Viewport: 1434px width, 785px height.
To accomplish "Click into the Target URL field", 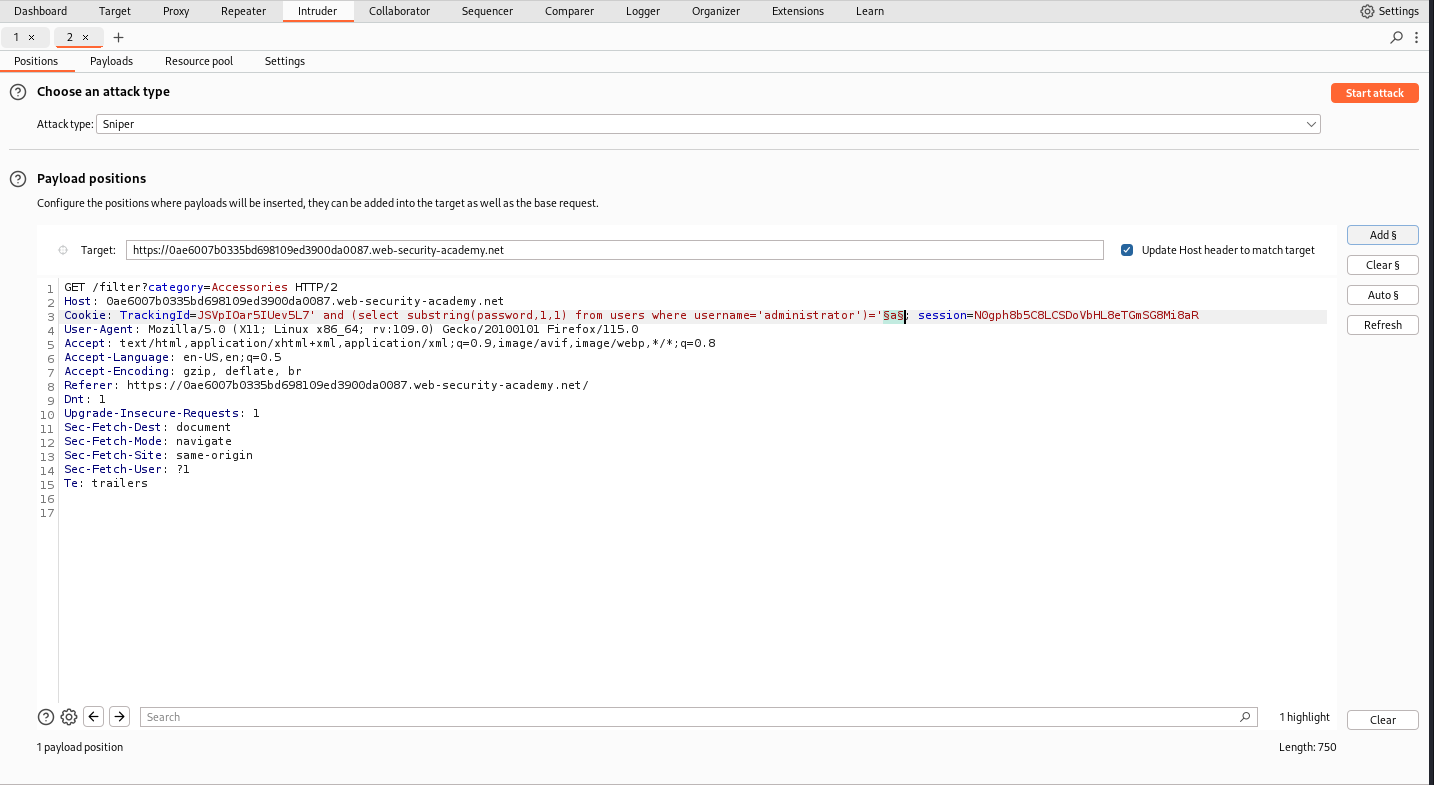I will (615, 250).
